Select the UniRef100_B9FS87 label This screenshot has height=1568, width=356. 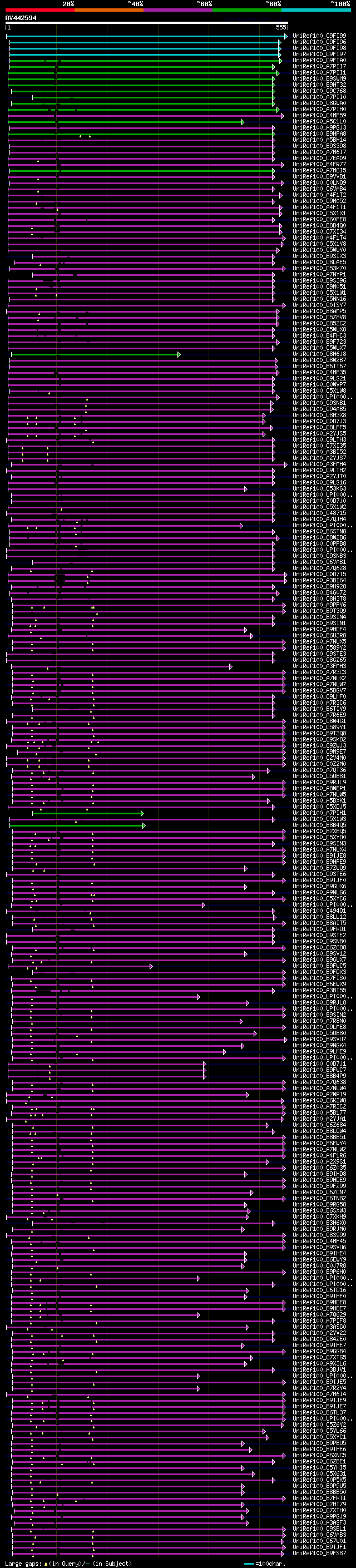point(319,1553)
